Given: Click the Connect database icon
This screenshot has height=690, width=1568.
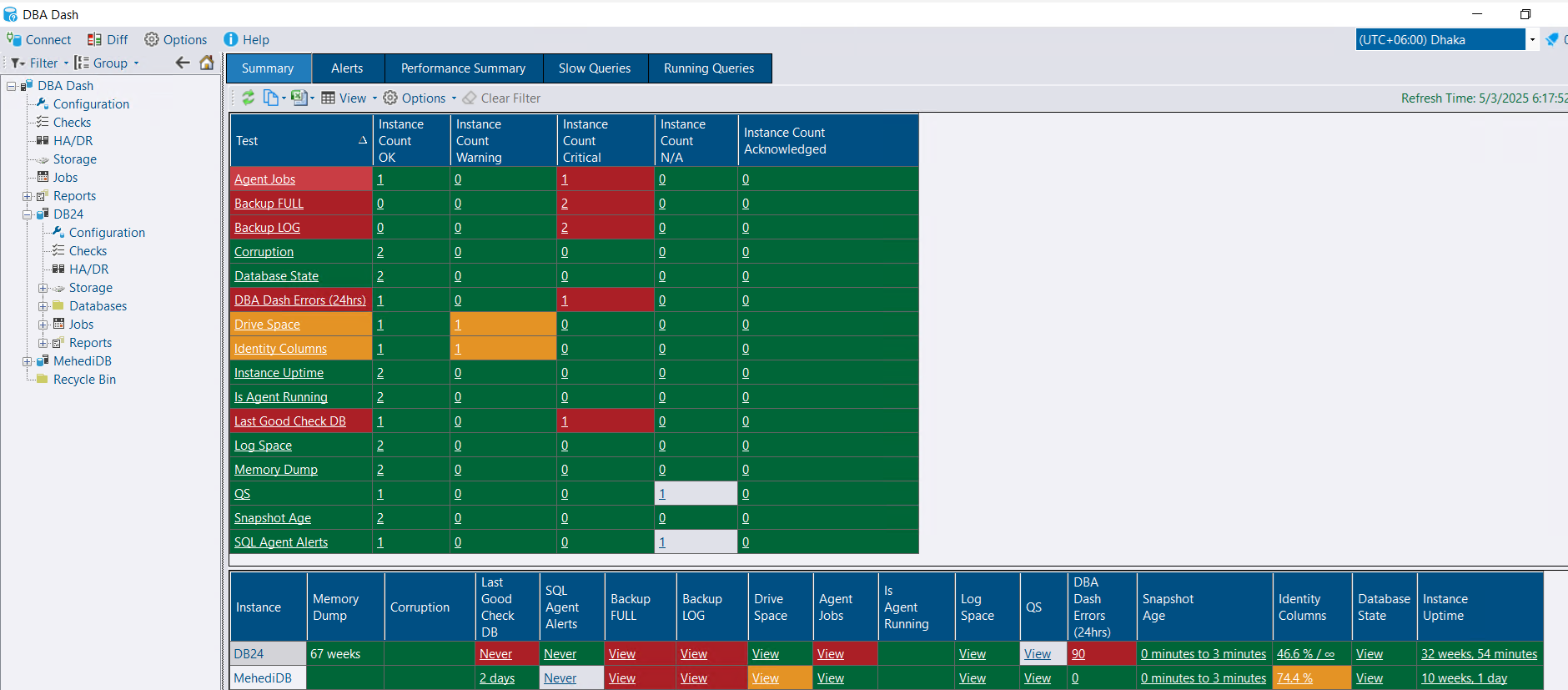Looking at the screenshot, I should pyautogui.click(x=13, y=39).
